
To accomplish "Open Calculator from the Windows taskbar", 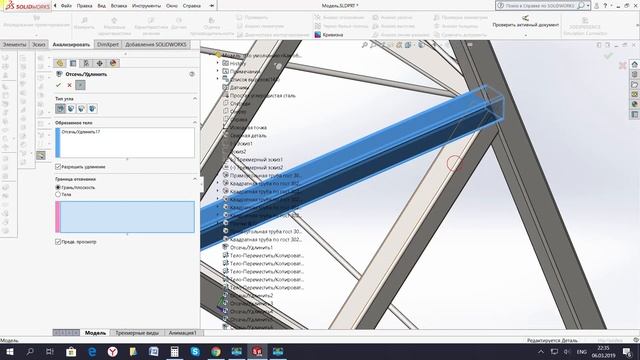I will coord(174,351).
